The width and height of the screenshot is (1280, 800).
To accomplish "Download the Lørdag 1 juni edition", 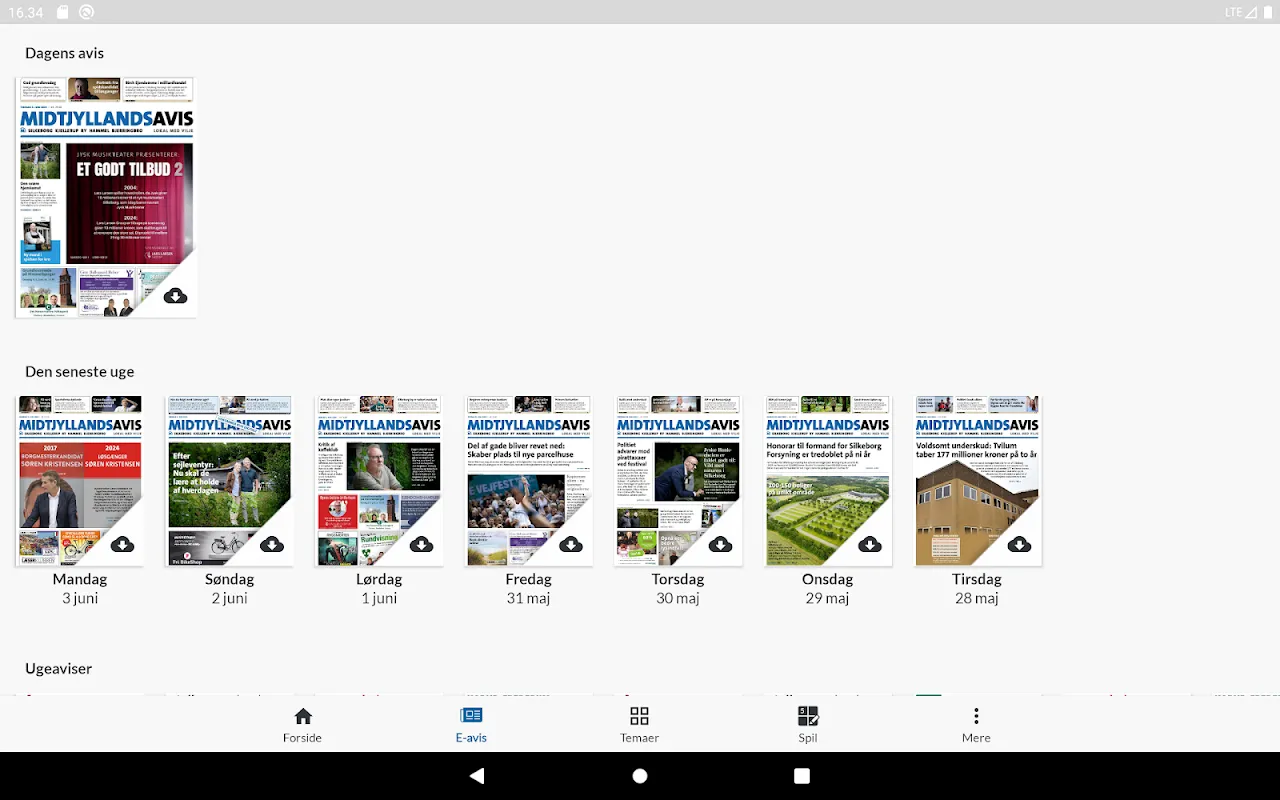I will pyautogui.click(x=421, y=544).
